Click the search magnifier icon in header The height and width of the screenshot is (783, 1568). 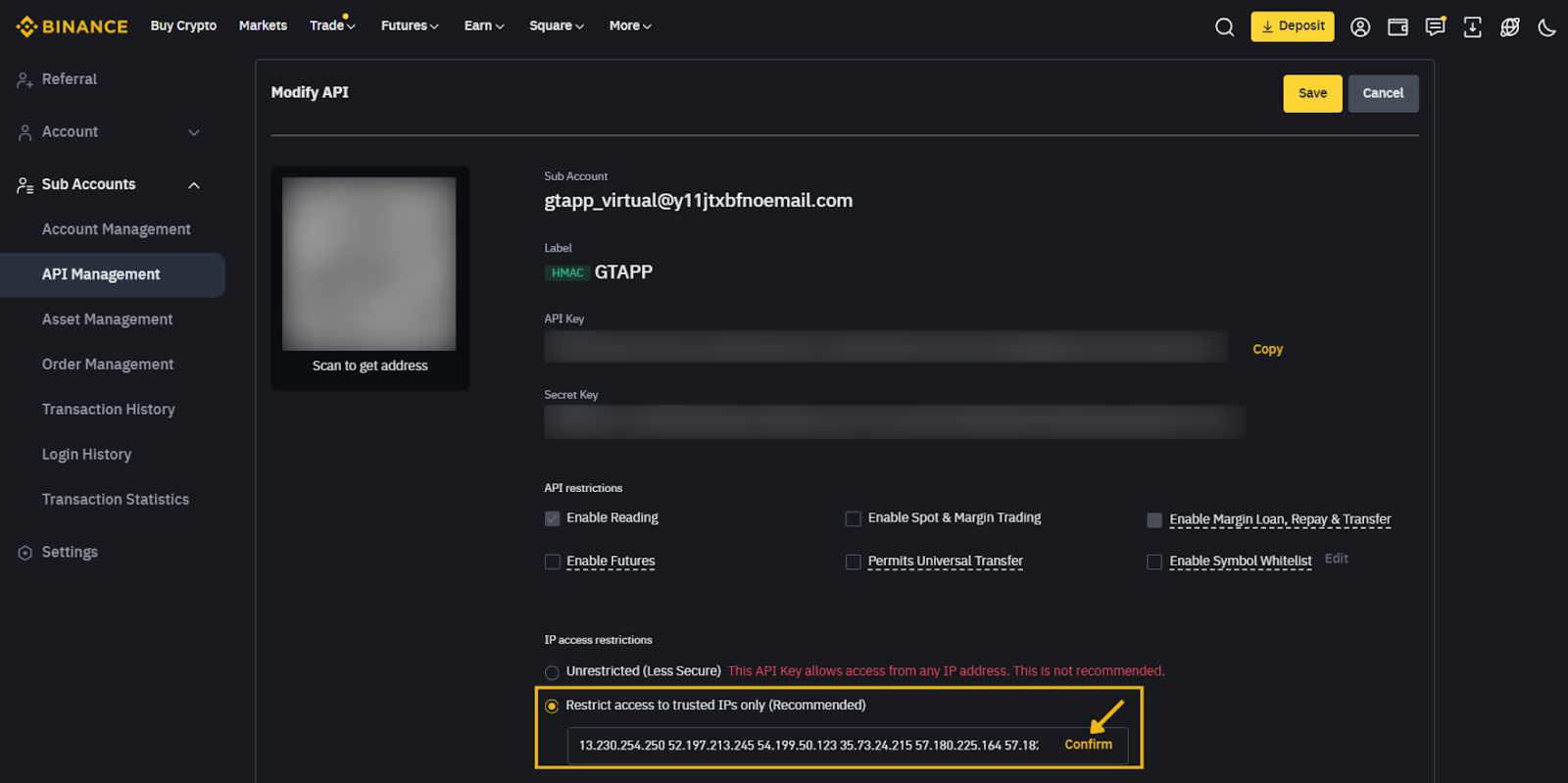coord(1224,27)
